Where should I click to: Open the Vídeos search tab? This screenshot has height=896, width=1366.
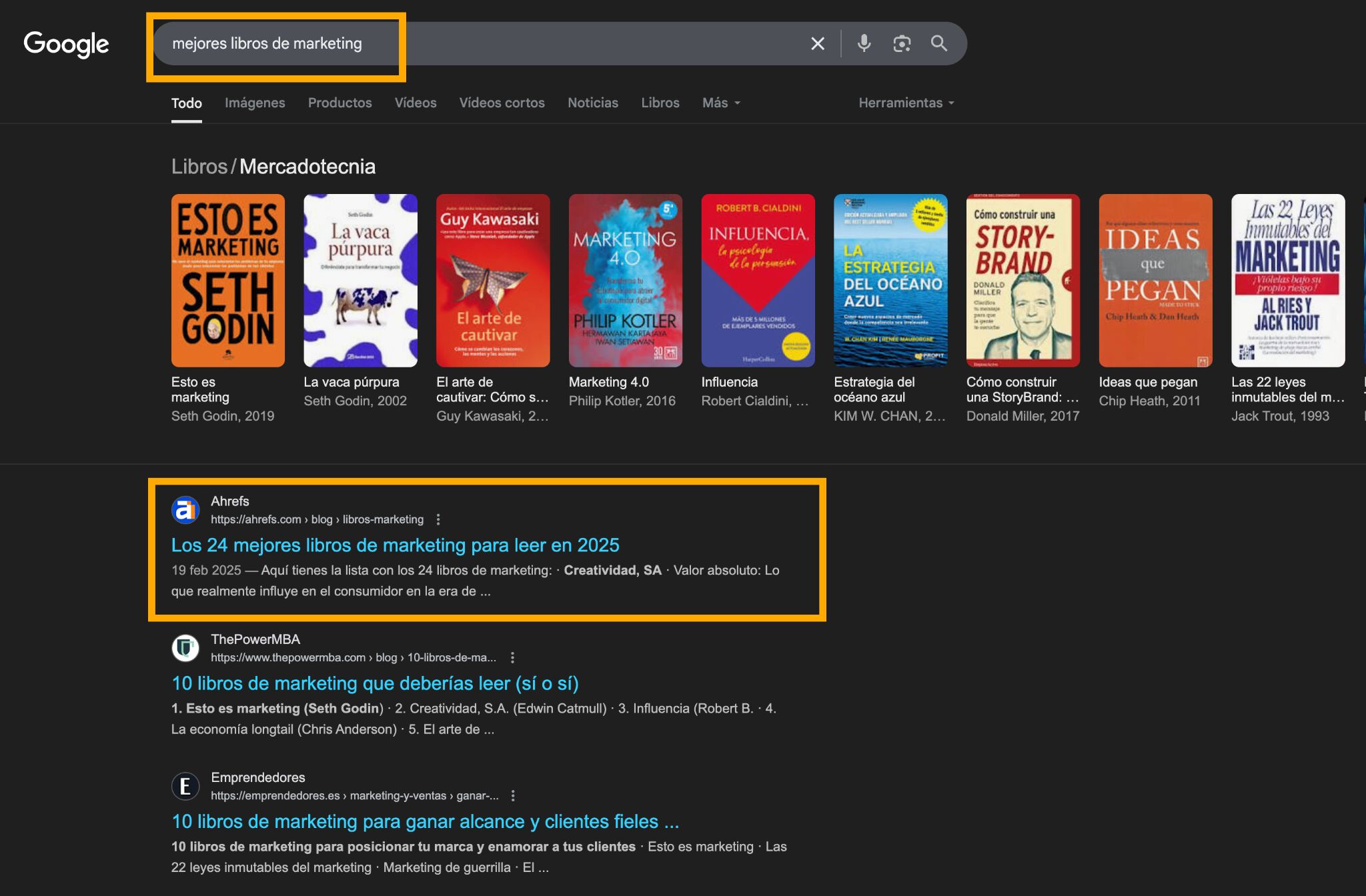click(415, 103)
